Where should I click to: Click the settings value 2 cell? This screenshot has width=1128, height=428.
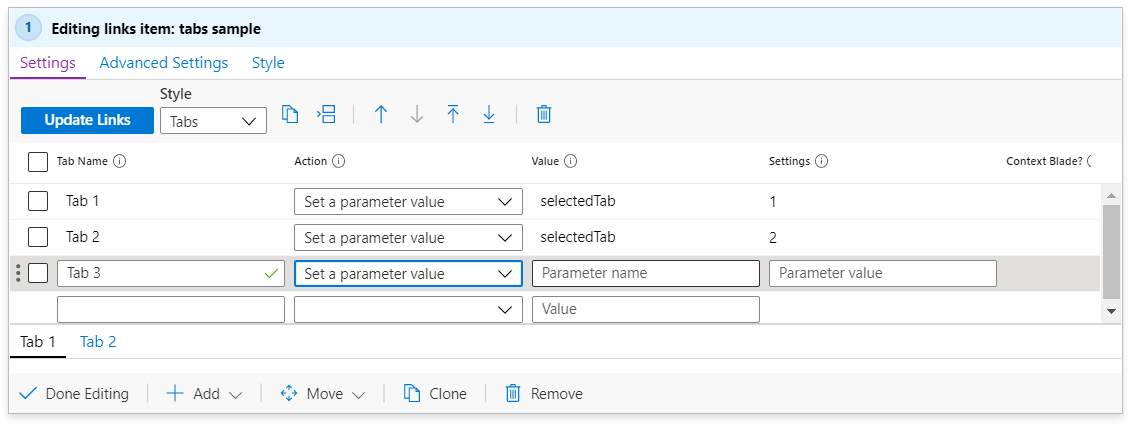tap(773, 238)
